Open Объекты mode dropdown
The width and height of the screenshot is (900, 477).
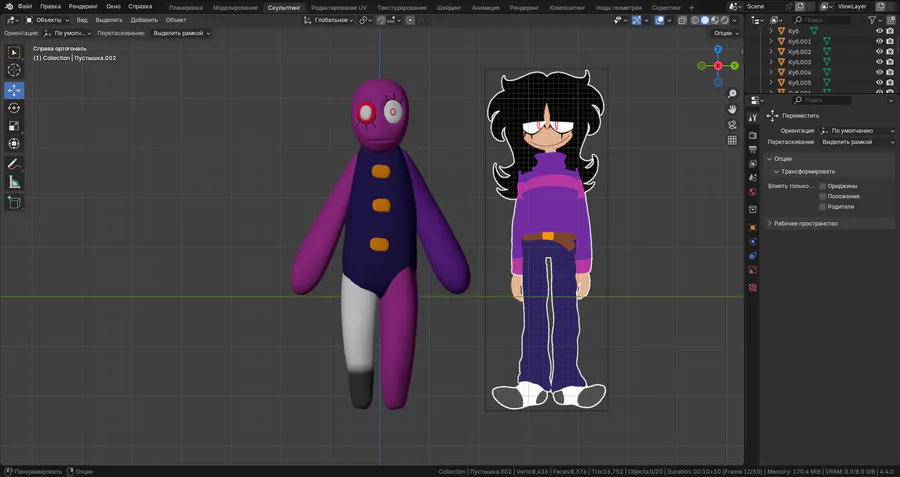[x=48, y=20]
